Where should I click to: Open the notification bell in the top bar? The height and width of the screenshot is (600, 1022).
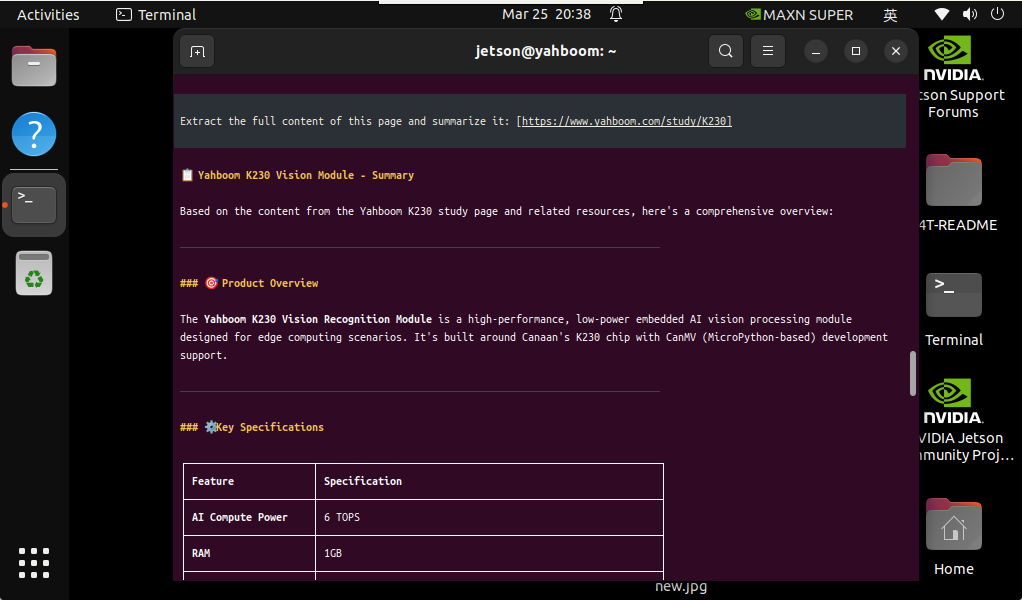(616, 14)
